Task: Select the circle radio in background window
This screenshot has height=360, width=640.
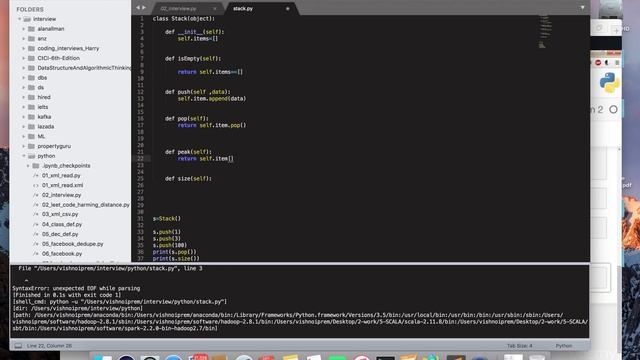Action: pyautogui.click(x=613, y=109)
